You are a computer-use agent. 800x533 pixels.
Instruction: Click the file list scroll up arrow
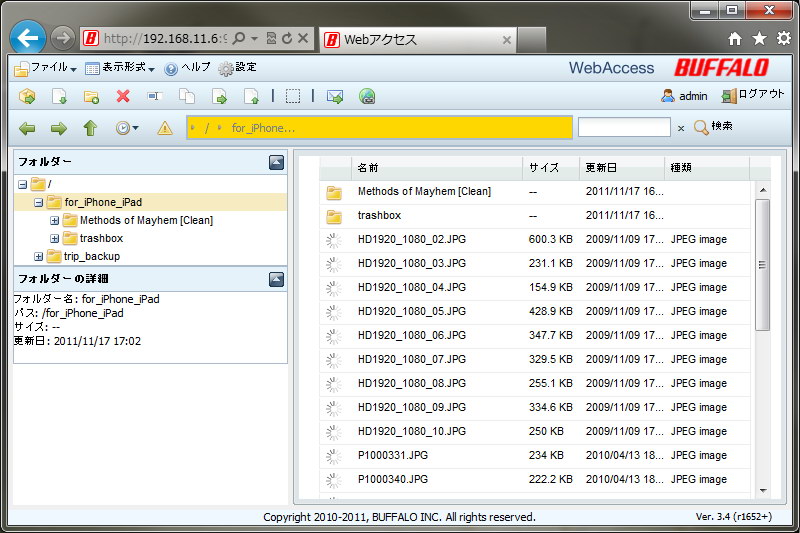pos(763,190)
